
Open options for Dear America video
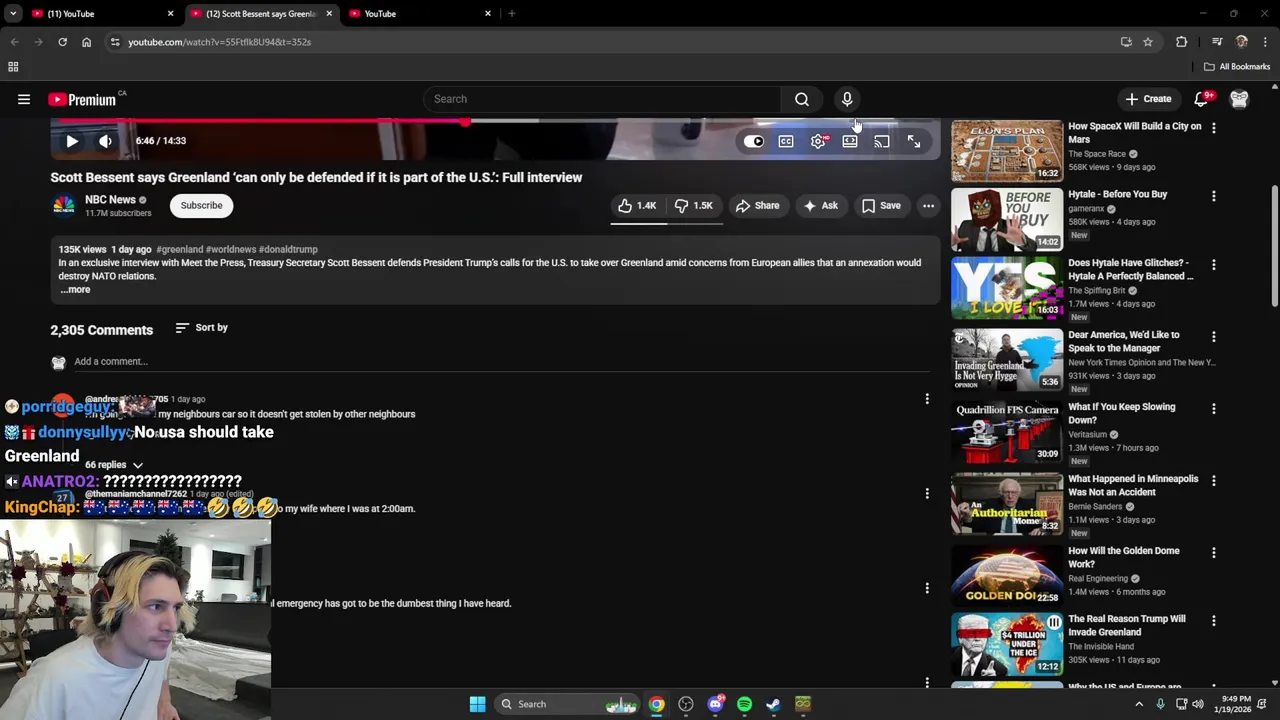[1214, 336]
